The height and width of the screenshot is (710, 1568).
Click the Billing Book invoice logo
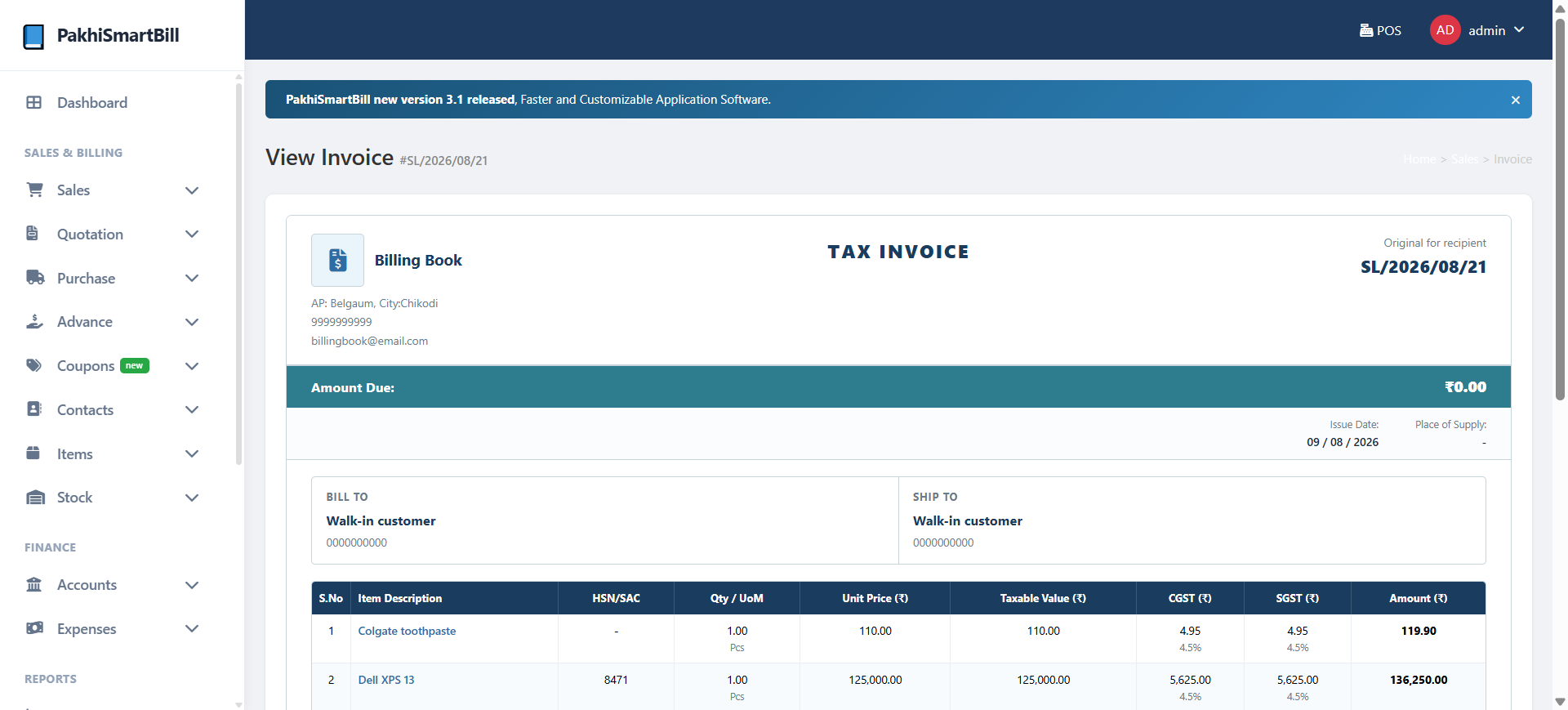337,260
